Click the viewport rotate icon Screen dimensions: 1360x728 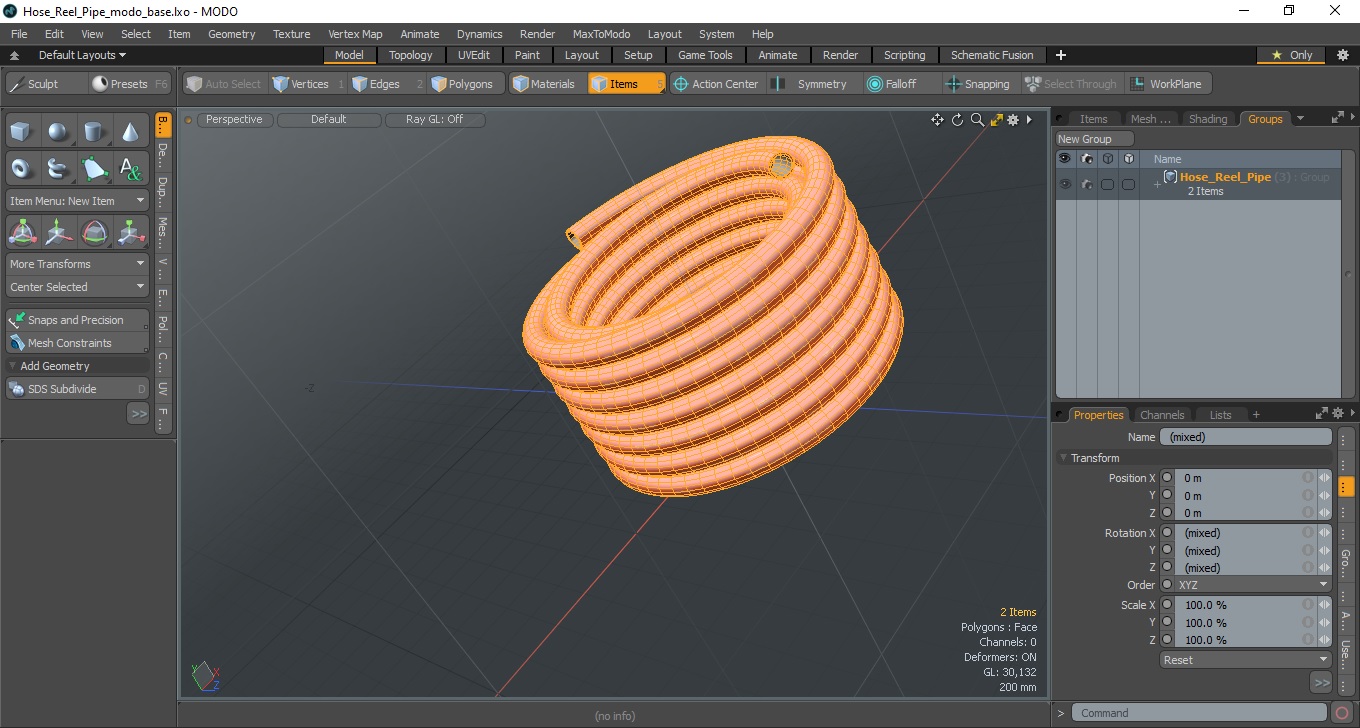pyautogui.click(x=957, y=120)
